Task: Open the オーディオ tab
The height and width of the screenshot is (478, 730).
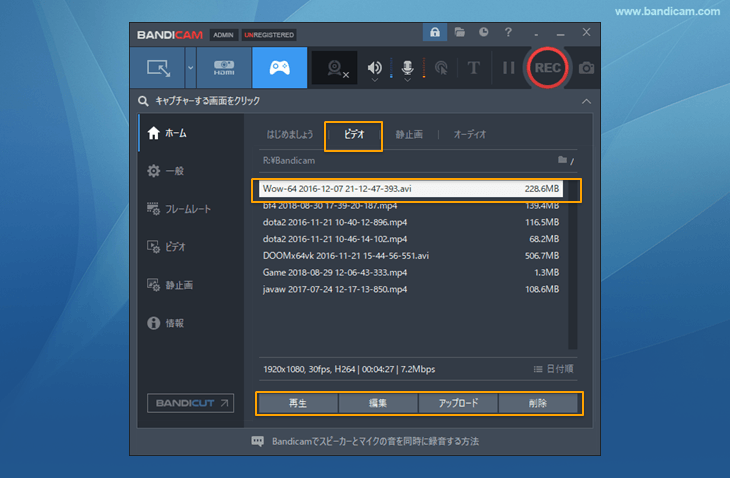Action: click(469, 134)
